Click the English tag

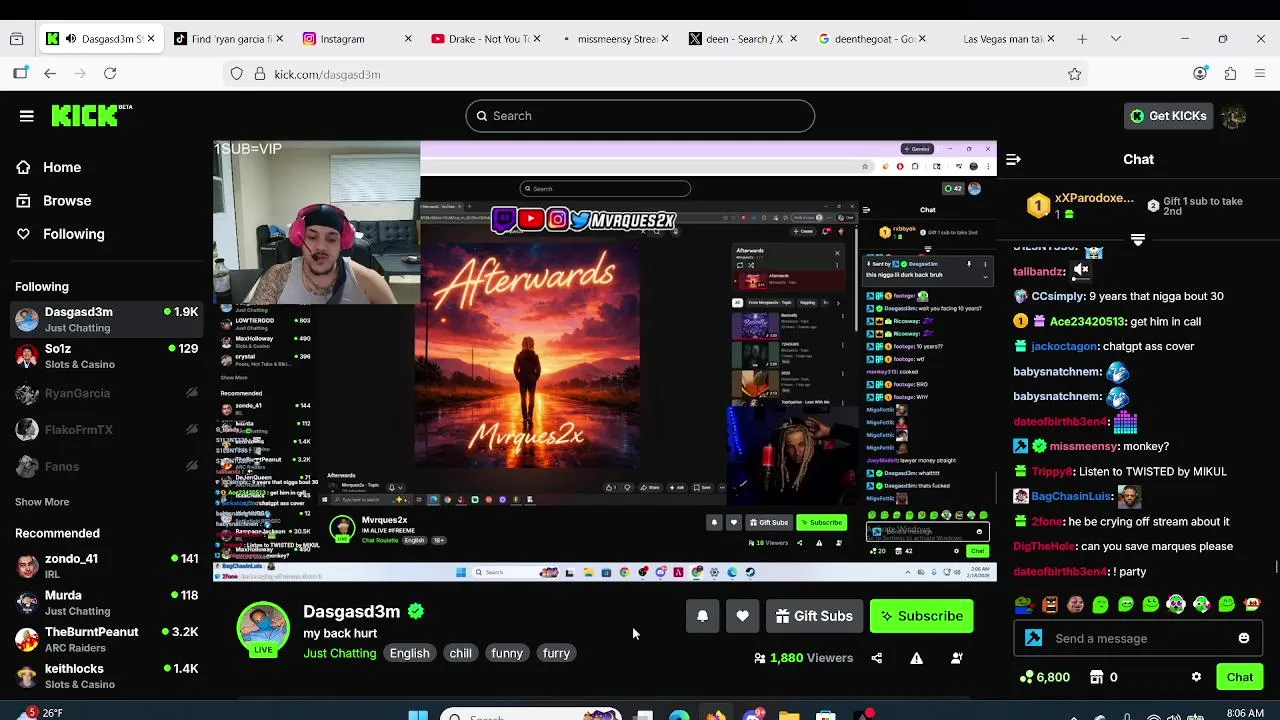point(409,653)
